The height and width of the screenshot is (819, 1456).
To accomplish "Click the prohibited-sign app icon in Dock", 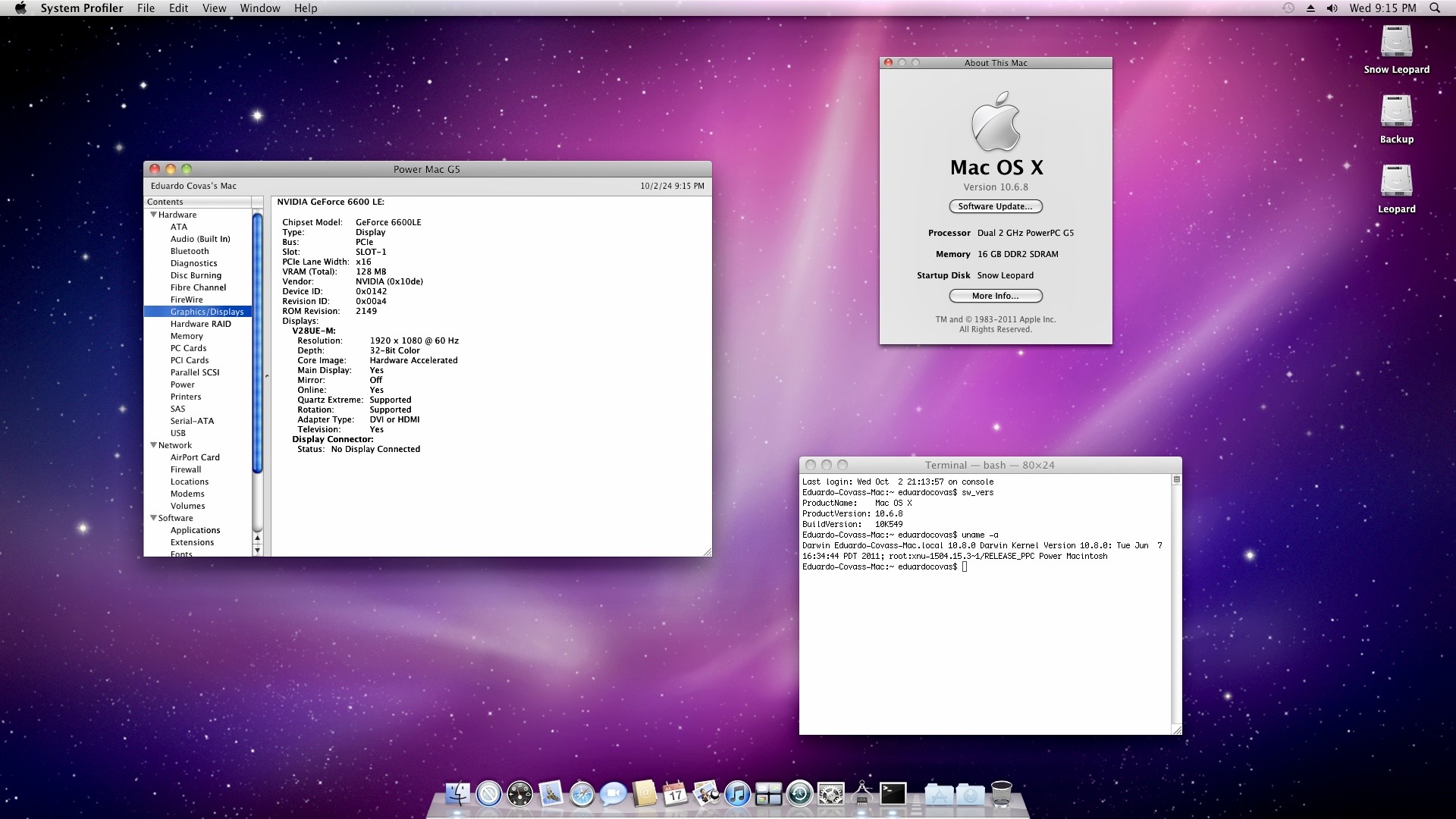I will (x=489, y=794).
